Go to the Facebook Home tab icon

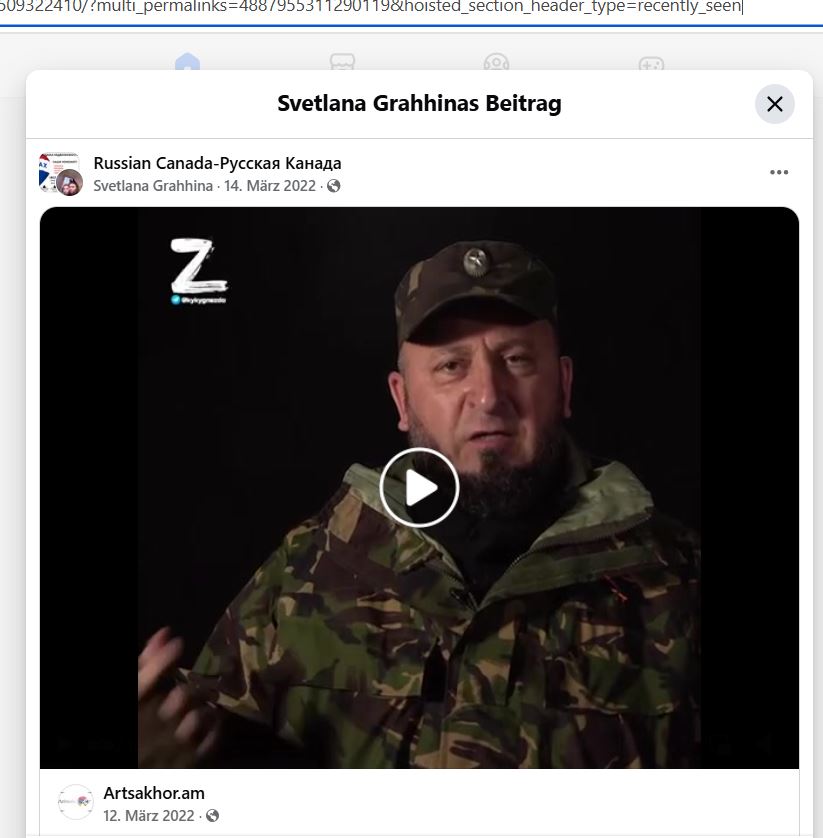[x=187, y=62]
